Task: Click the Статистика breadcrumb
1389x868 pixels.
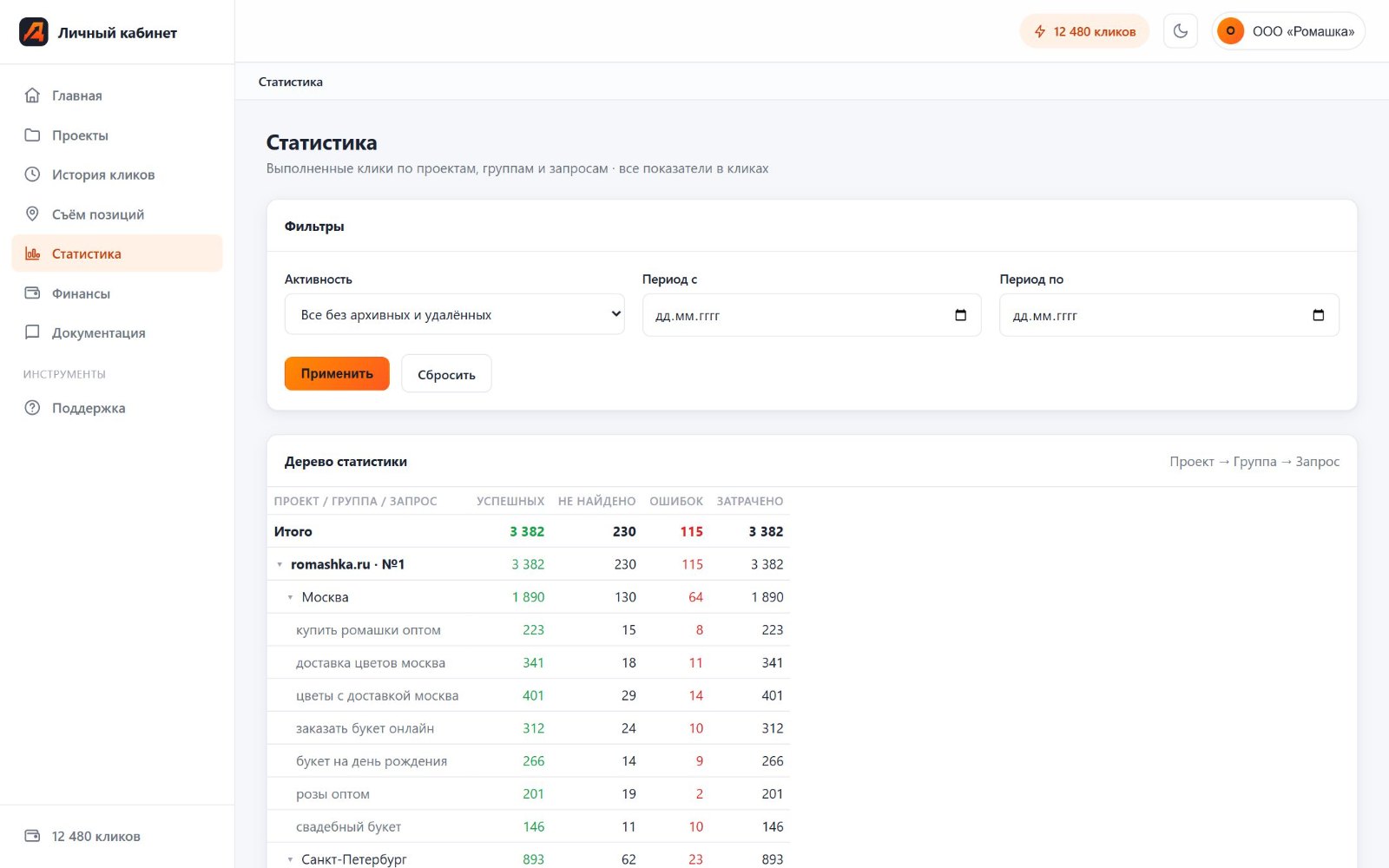Action: click(291, 82)
